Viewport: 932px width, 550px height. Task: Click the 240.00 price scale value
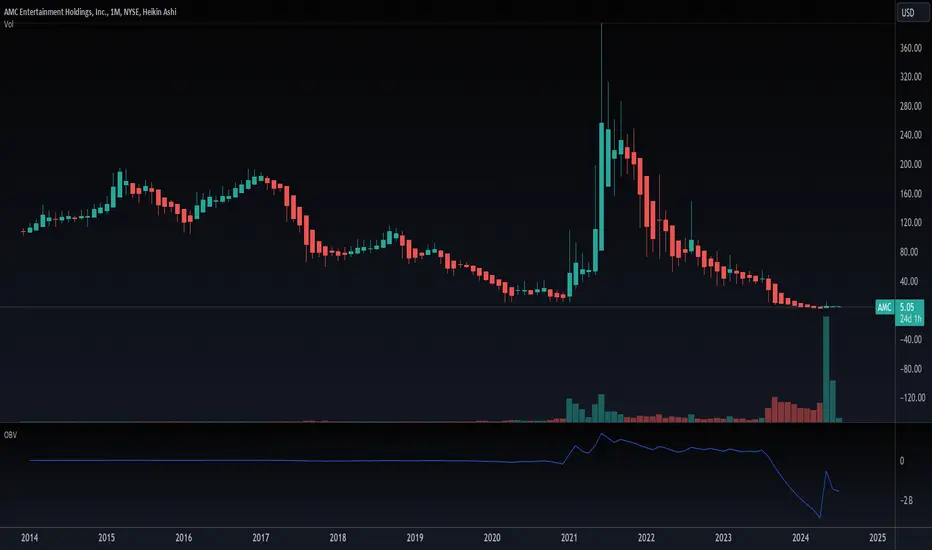click(x=911, y=135)
